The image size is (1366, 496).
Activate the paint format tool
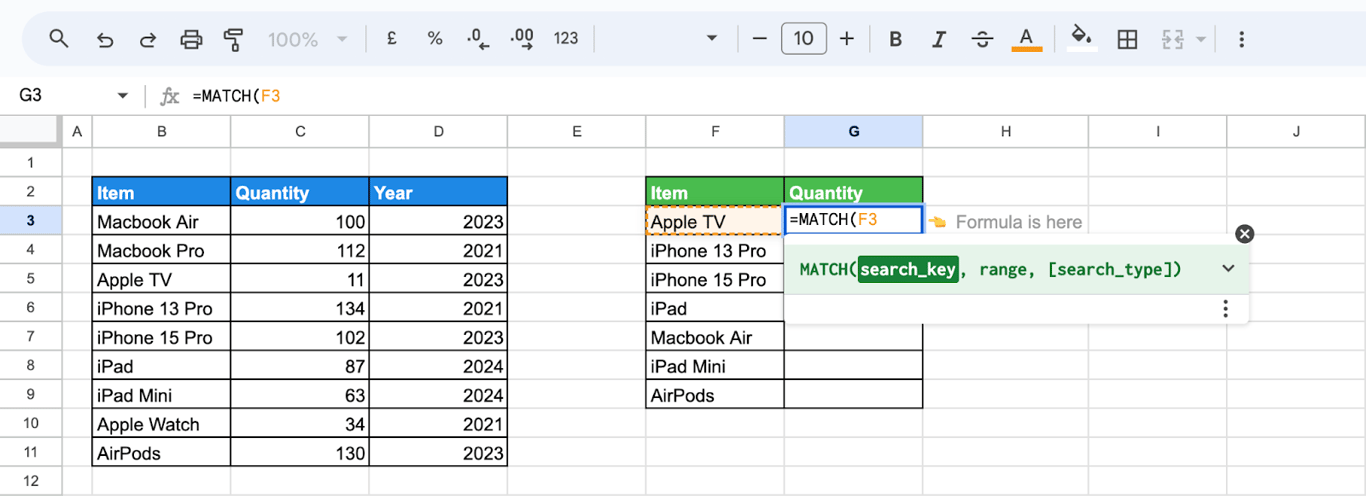pos(234,39)
